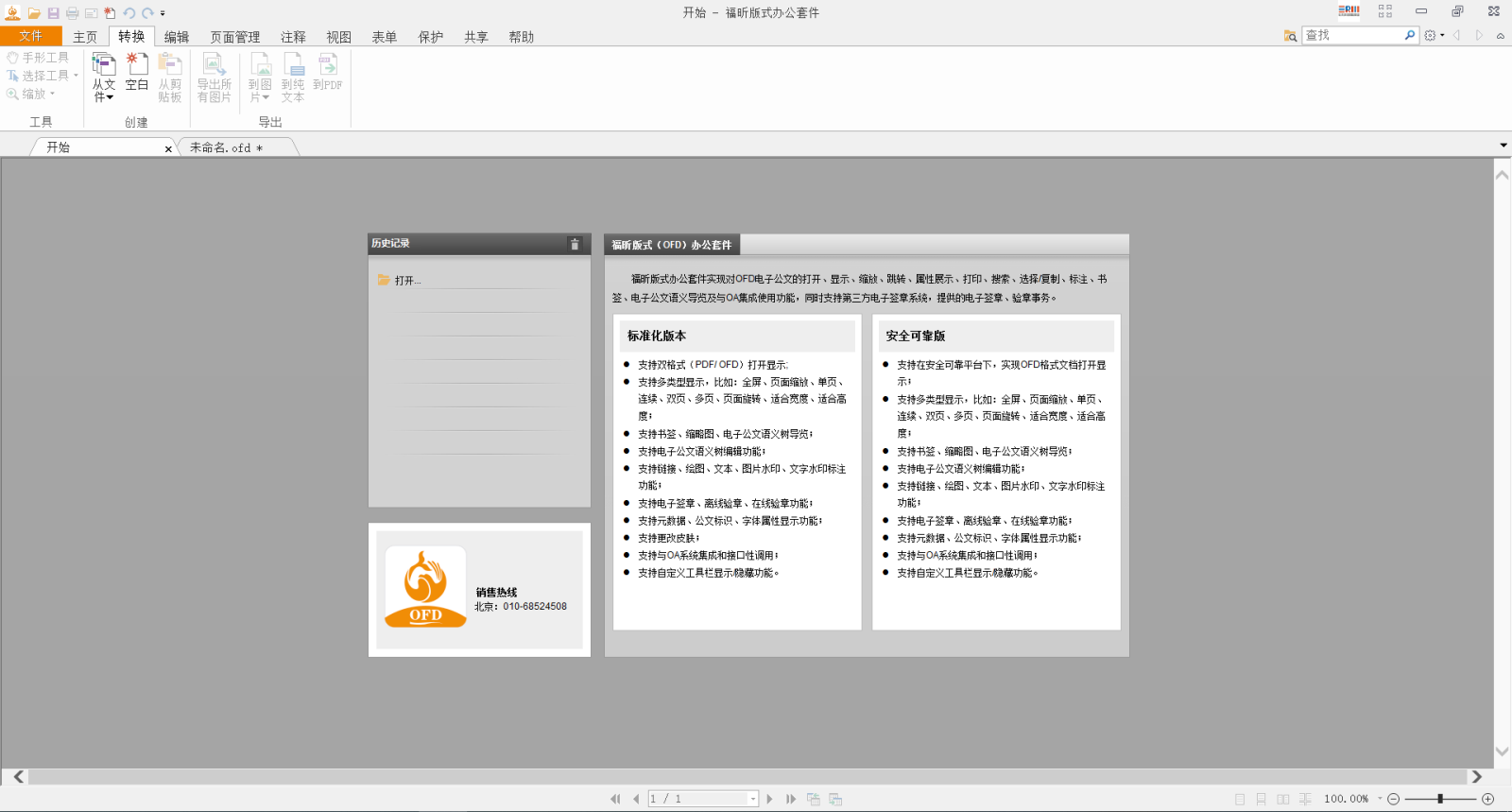Click the email envelope icon in quick access
This screenshot has height=812, width=1512.
pos(91,13)
